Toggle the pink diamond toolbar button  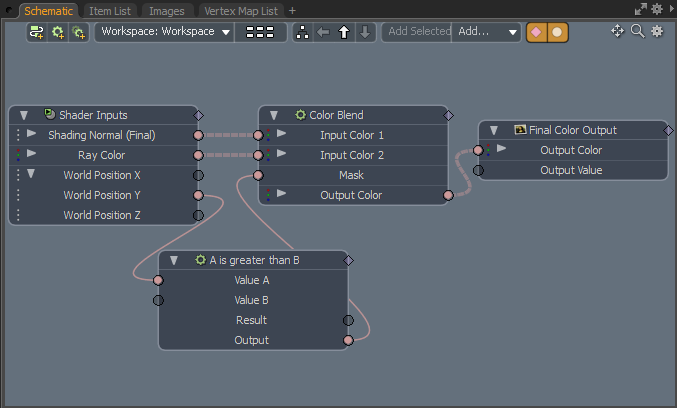[537, 32]
